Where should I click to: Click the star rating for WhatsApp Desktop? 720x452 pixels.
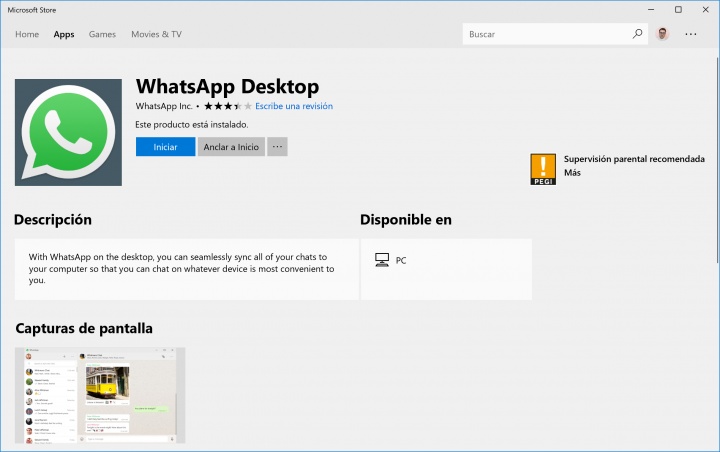coord(228,106)
